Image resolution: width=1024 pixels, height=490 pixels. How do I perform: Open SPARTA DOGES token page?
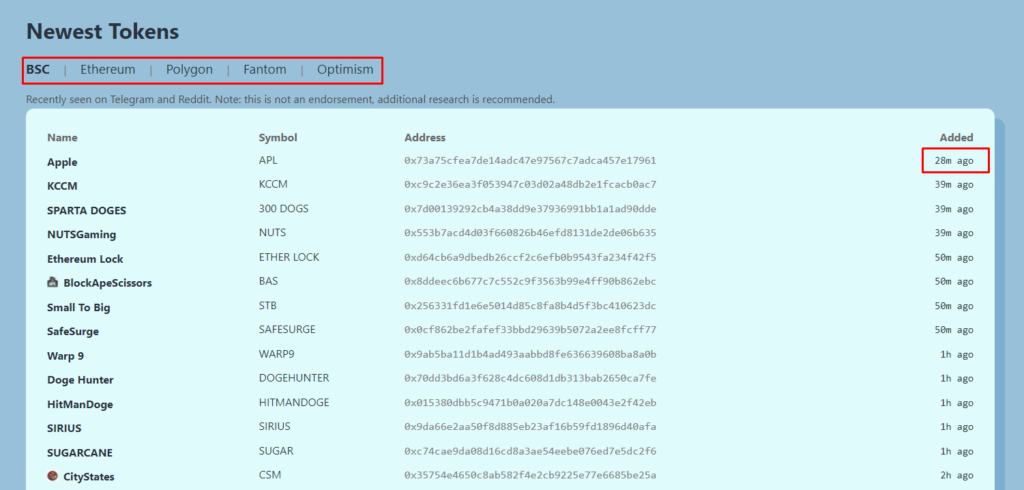pos(87,210)
